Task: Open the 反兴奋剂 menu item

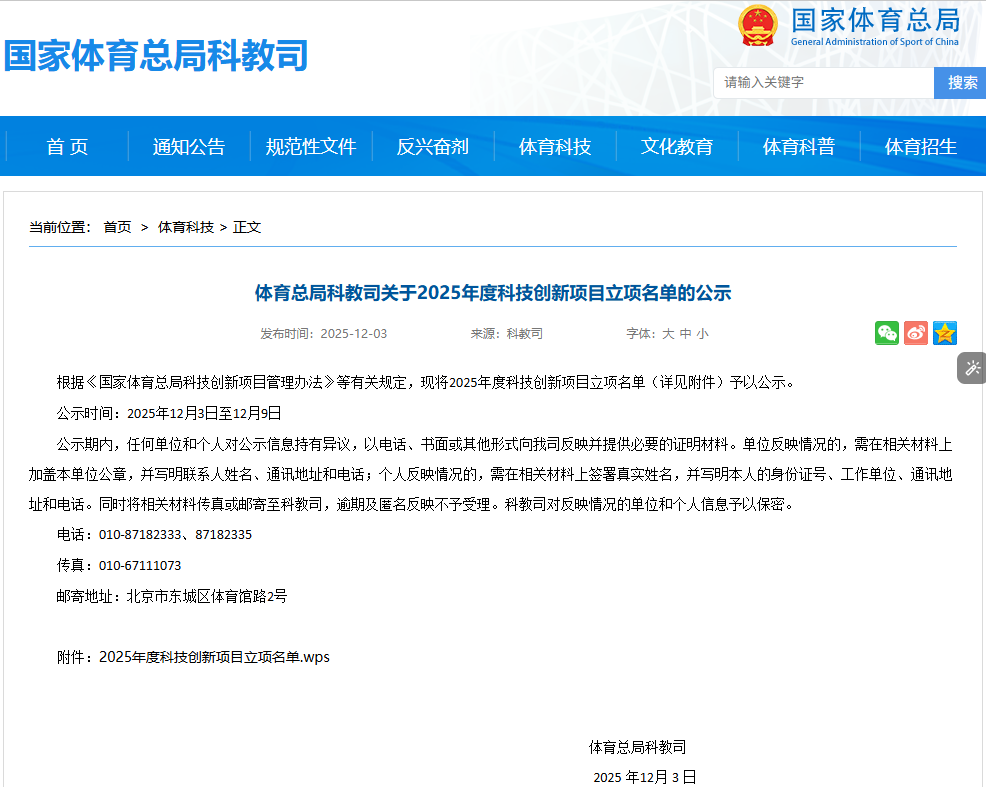Action: click(433, 147)
